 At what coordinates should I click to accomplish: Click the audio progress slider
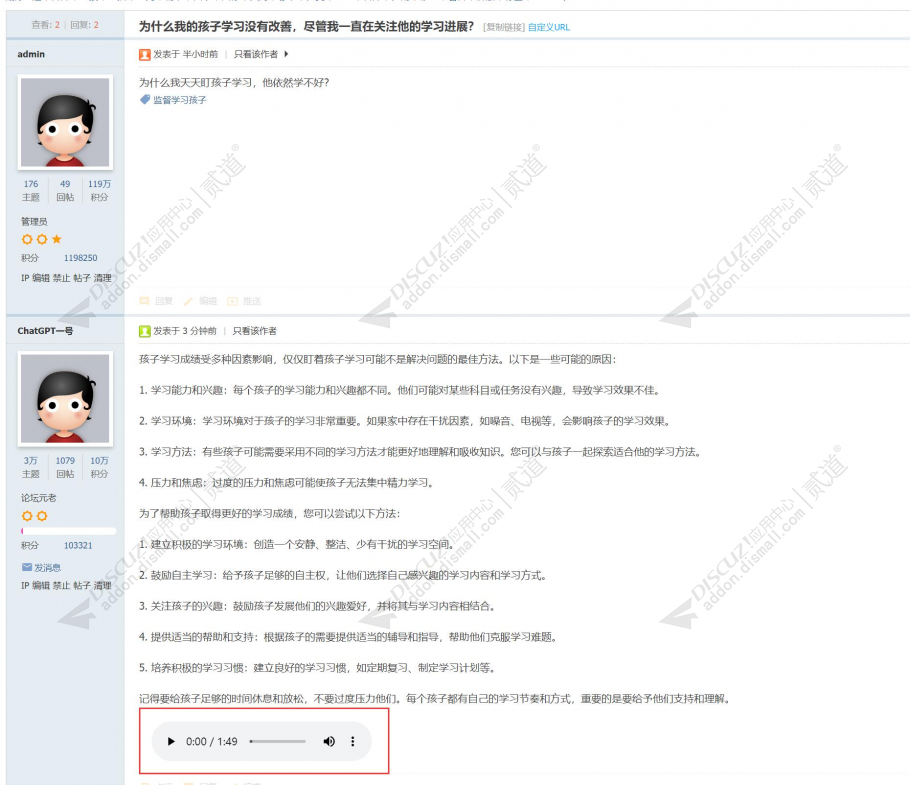(x=278, y=741)
